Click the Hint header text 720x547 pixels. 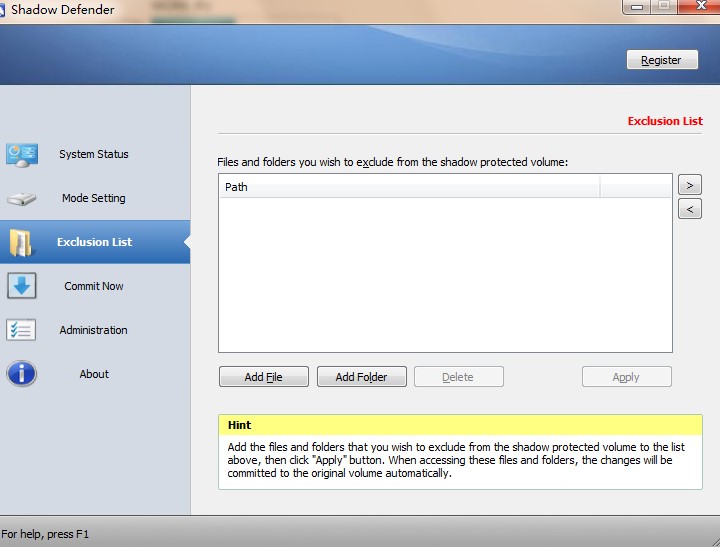[239, 425]
